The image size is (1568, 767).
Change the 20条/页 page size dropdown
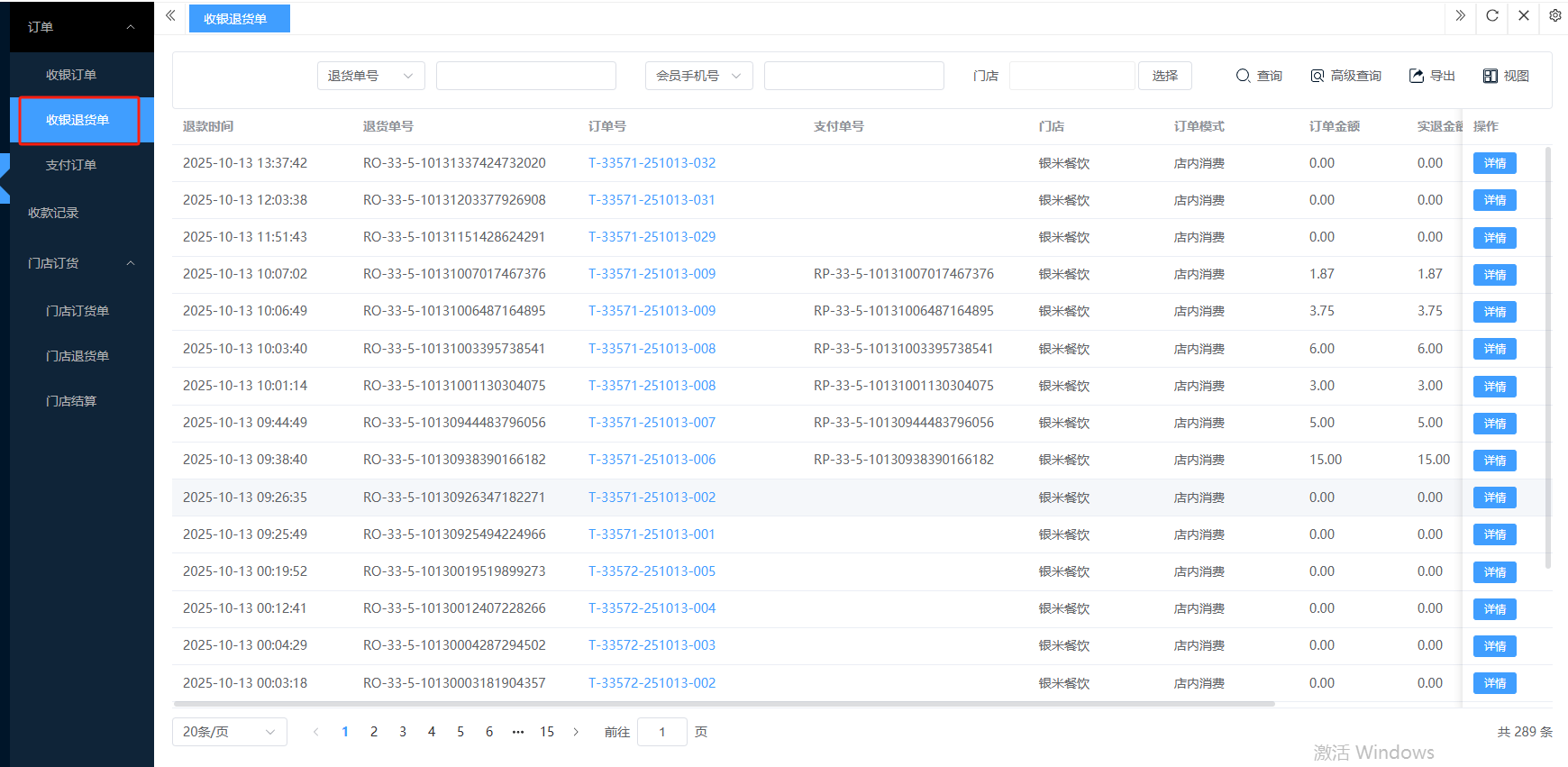tap(229, 732)
